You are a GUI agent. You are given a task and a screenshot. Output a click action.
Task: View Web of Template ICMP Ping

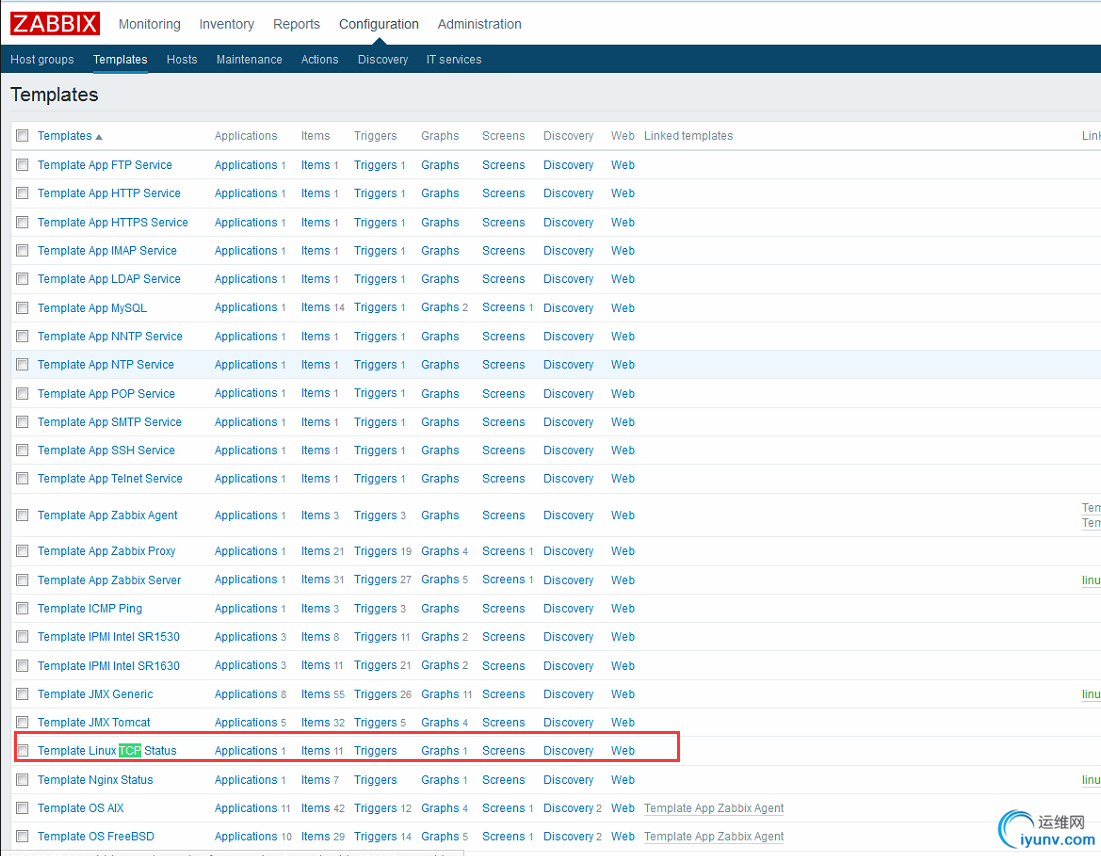click(x=623, y=609)
